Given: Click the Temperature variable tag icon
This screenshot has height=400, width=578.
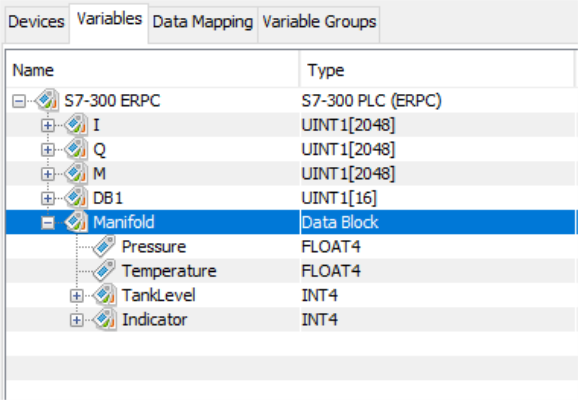Looking at the screenshot, I should (104, 271).
